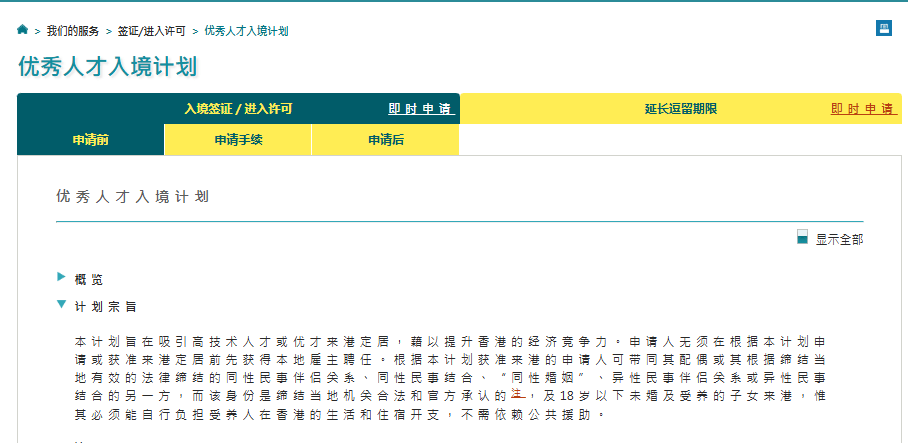Open 即时申请 link in the 延长逗留期限 tab
Viewport: 908px width, 443px height.
tap(863, 109)
